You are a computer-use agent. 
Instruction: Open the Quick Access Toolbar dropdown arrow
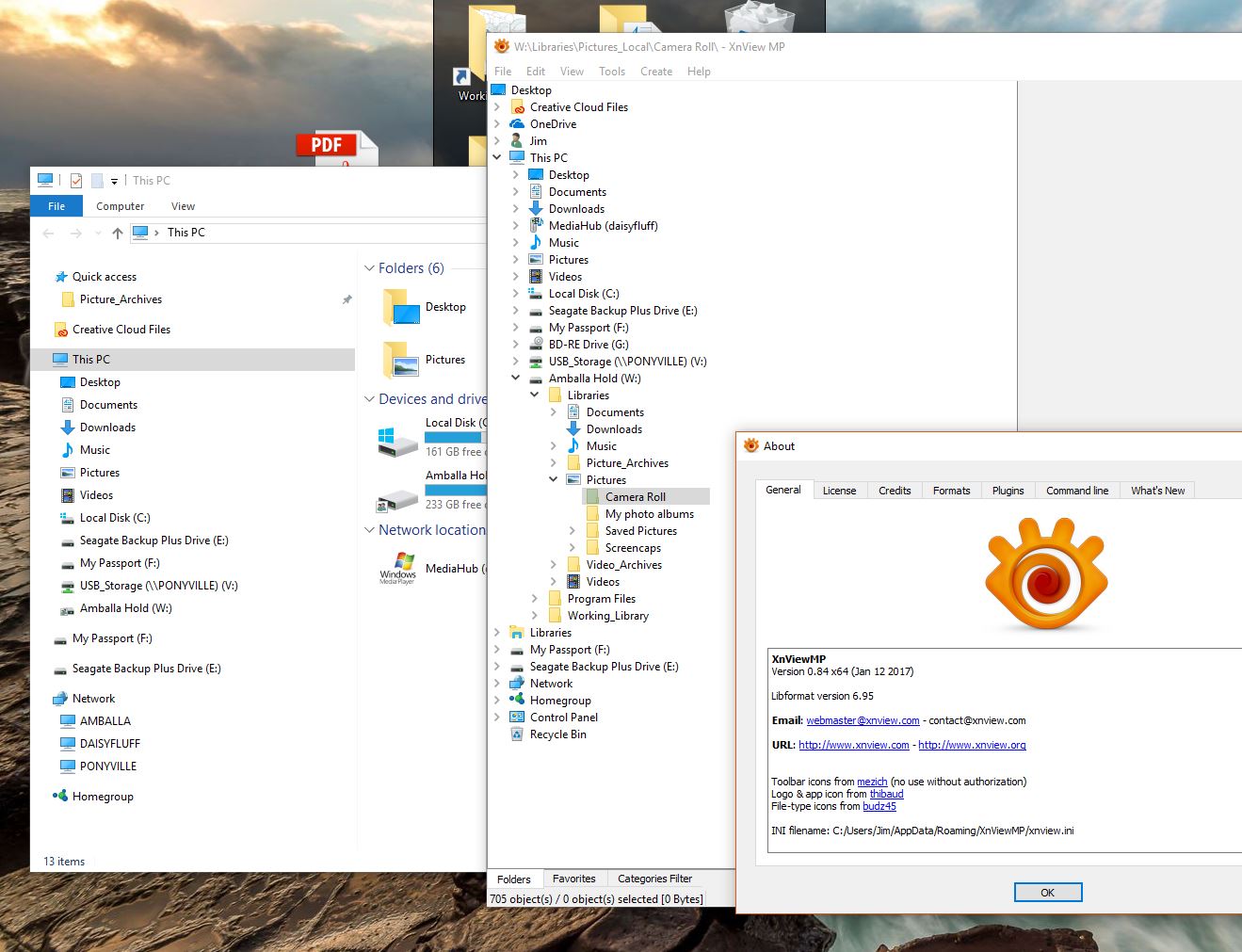point(114,181)
